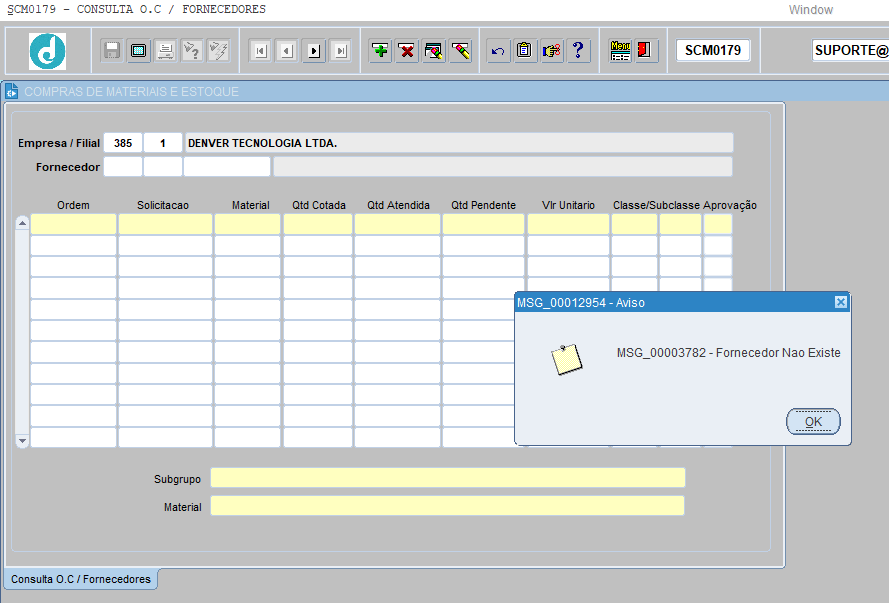The image size is (889, 603).
Task: Click the Filial field showing 1
Action: coord(163,143)
